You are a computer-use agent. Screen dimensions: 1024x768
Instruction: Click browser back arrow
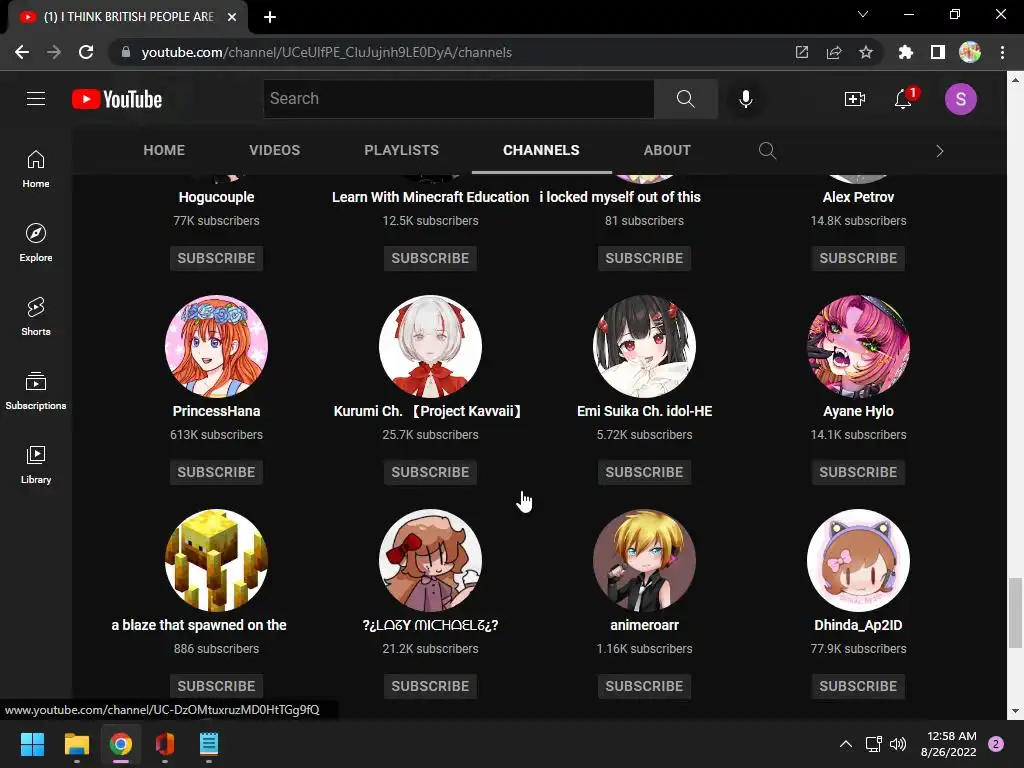[22, 52]
